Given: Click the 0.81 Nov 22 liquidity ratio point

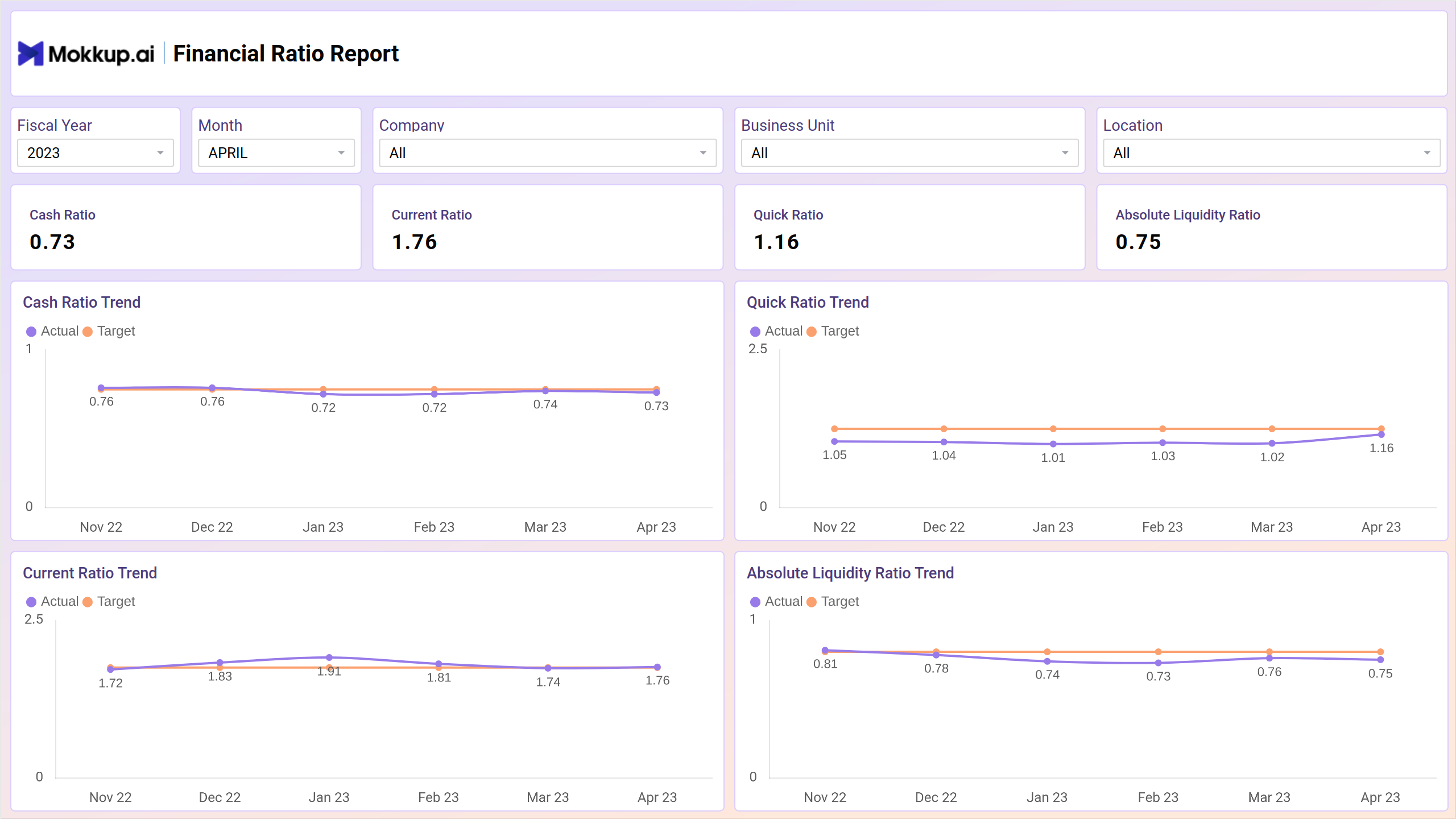Looking at the screenshot, I should tap(825, 650).
